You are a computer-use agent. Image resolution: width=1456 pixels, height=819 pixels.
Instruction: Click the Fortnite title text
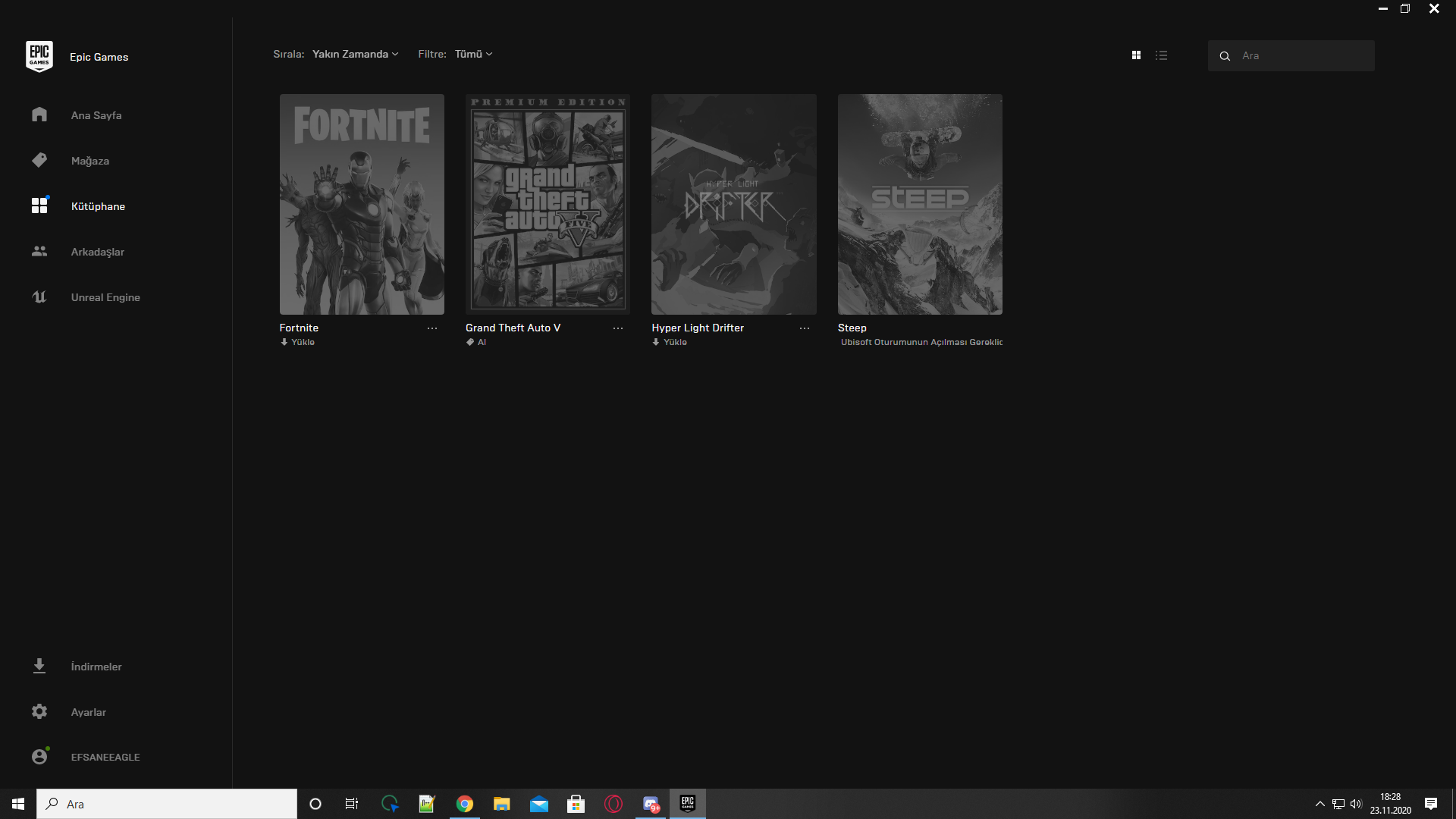299,328
